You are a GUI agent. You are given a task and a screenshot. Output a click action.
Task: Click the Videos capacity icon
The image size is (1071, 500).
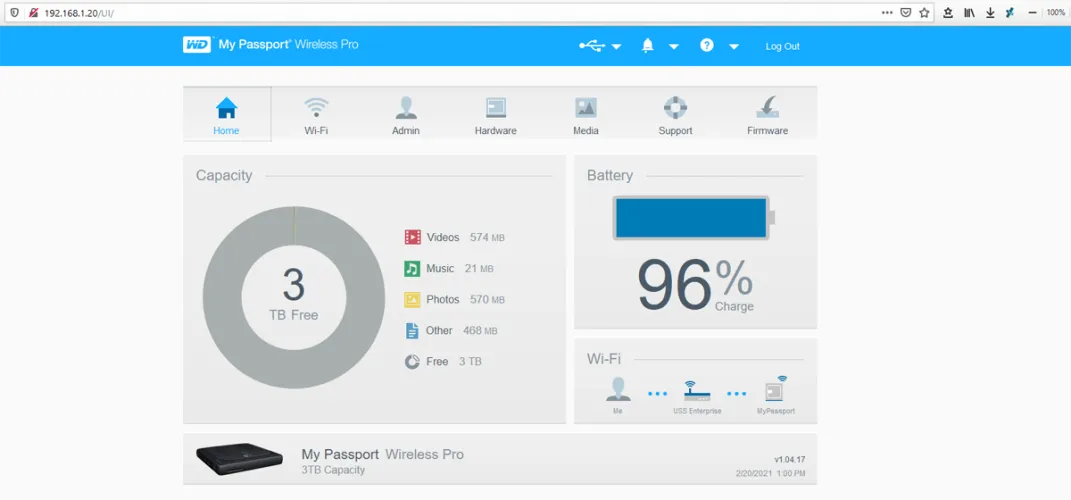412,237
